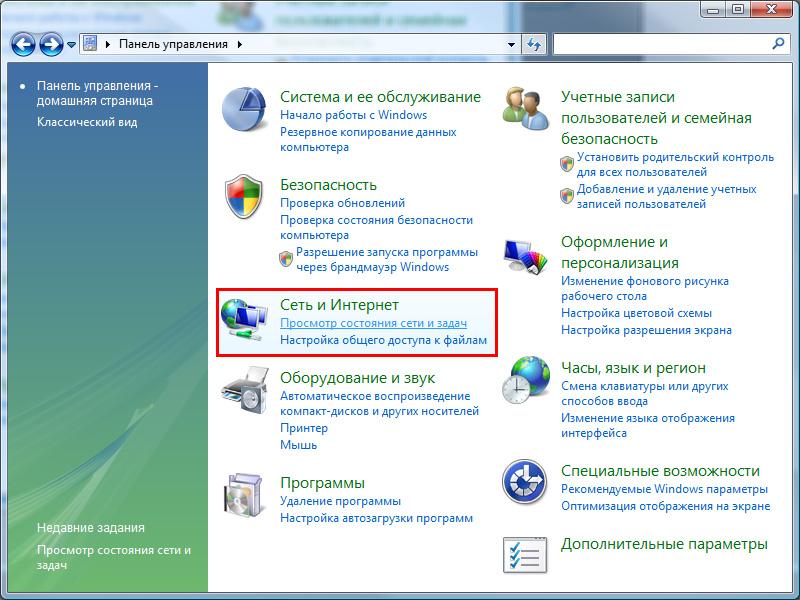Switch to 'Классический вид'
The image size is (800, 600).
coord(87,122)
